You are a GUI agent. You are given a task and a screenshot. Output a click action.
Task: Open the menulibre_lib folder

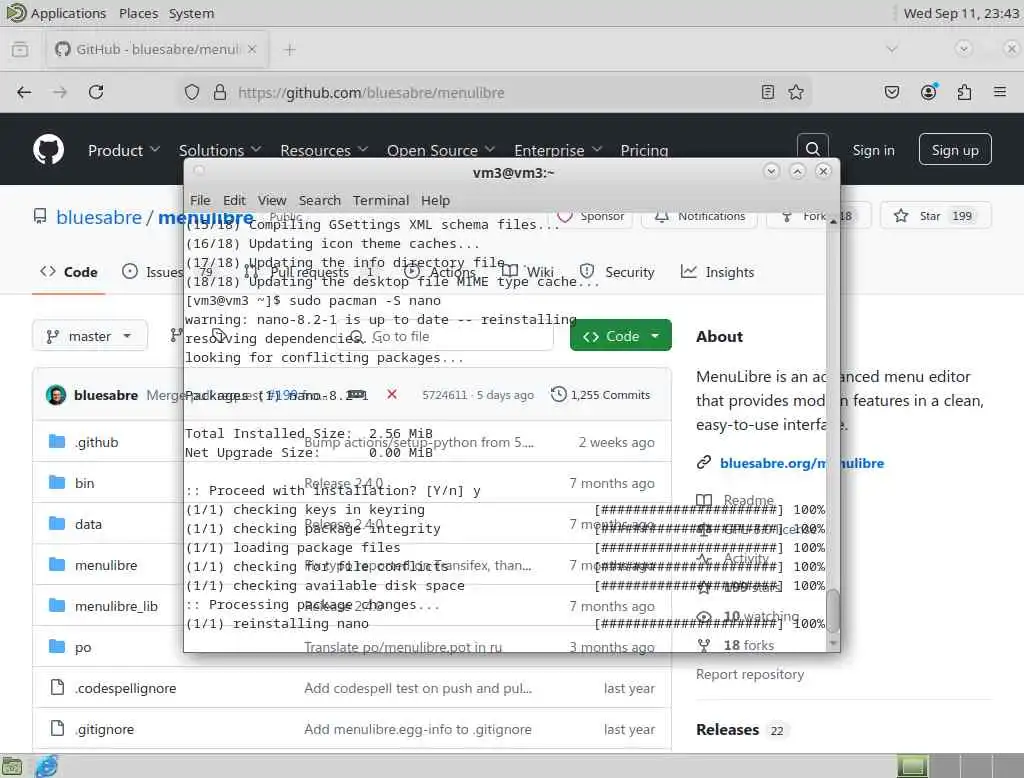pos(116,607)
